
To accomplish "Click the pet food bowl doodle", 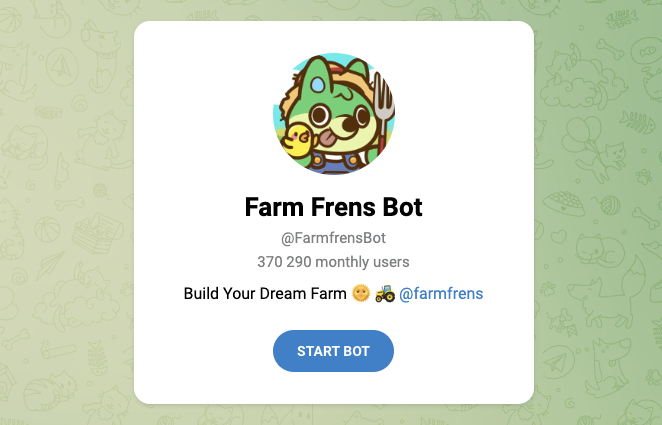I will pyautogui.click(x=564, y=203).
